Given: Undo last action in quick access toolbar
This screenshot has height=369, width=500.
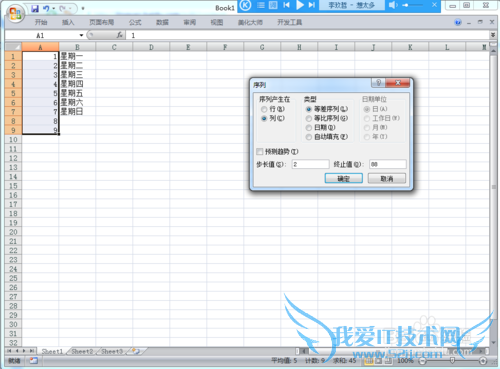Looking at the screenshot, I should pos(46,9).
